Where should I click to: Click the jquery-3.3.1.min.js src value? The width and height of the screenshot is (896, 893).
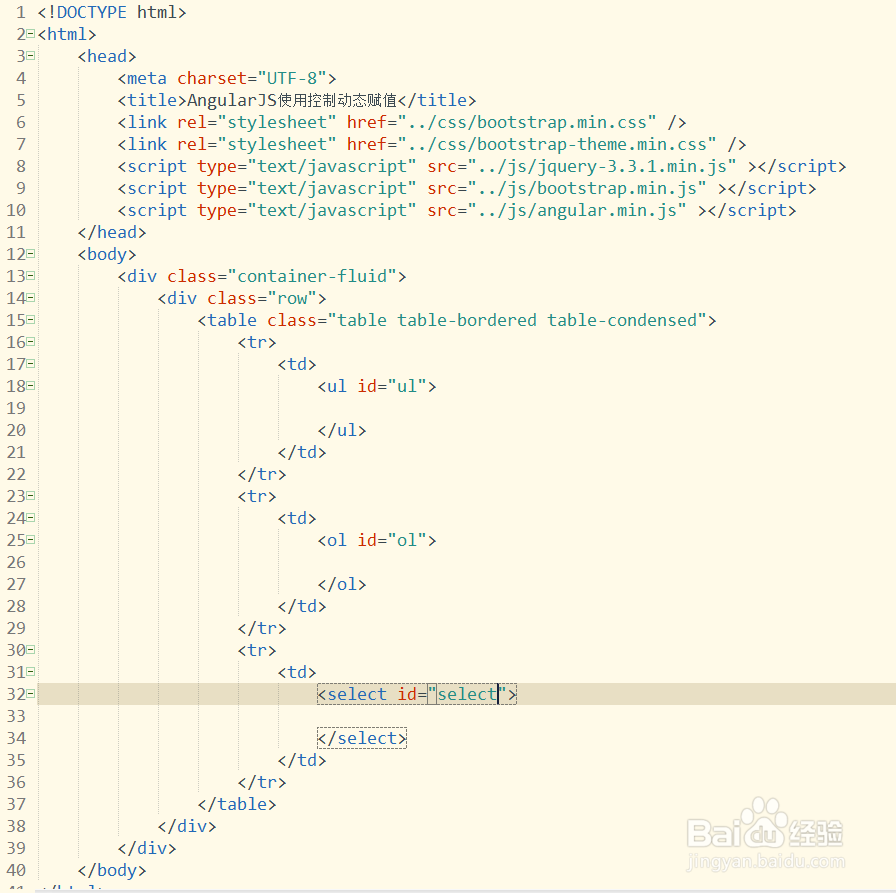[x=602, y=166]
